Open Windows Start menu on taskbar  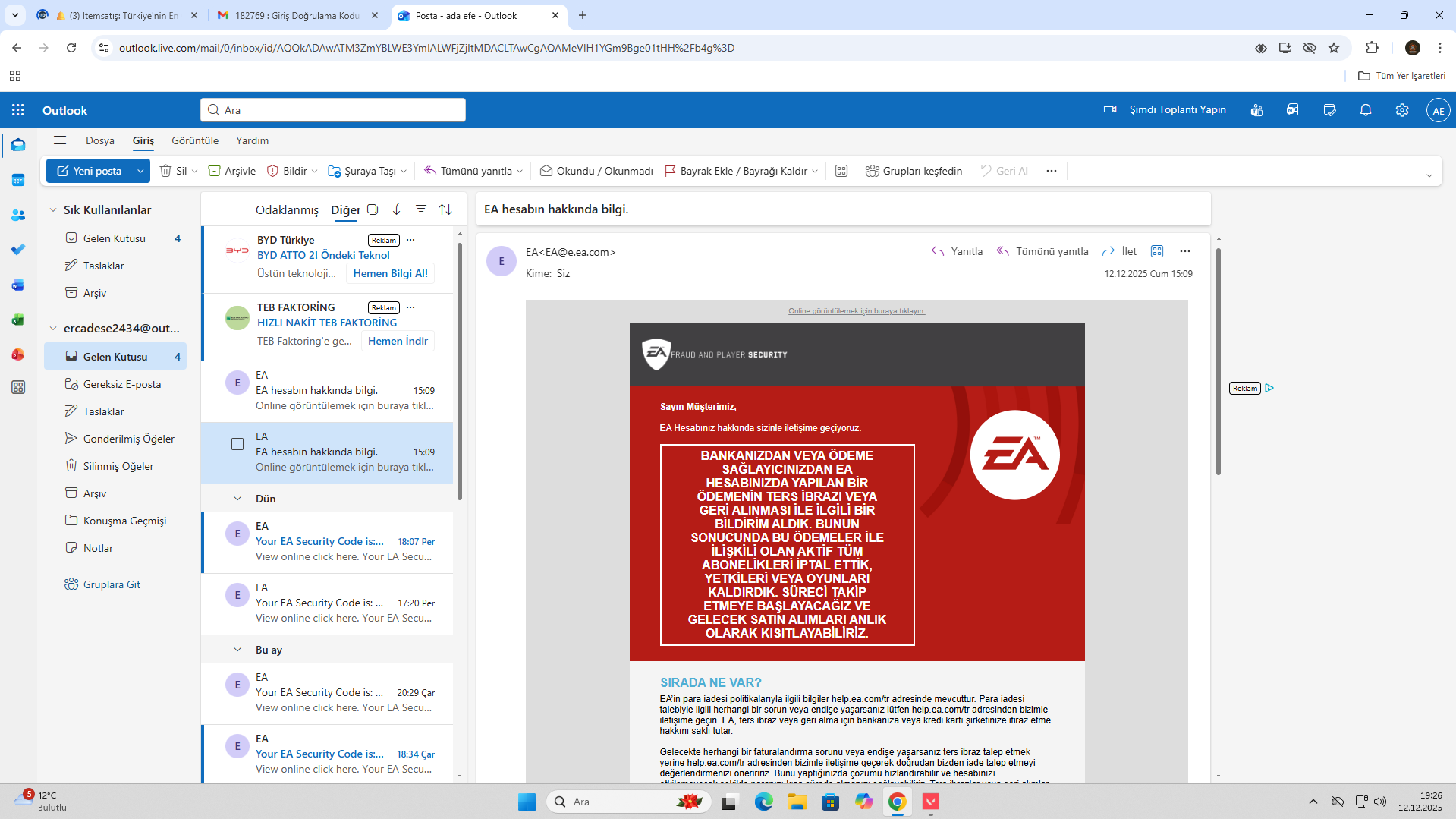pyautogui.click(x=527, y=802)
